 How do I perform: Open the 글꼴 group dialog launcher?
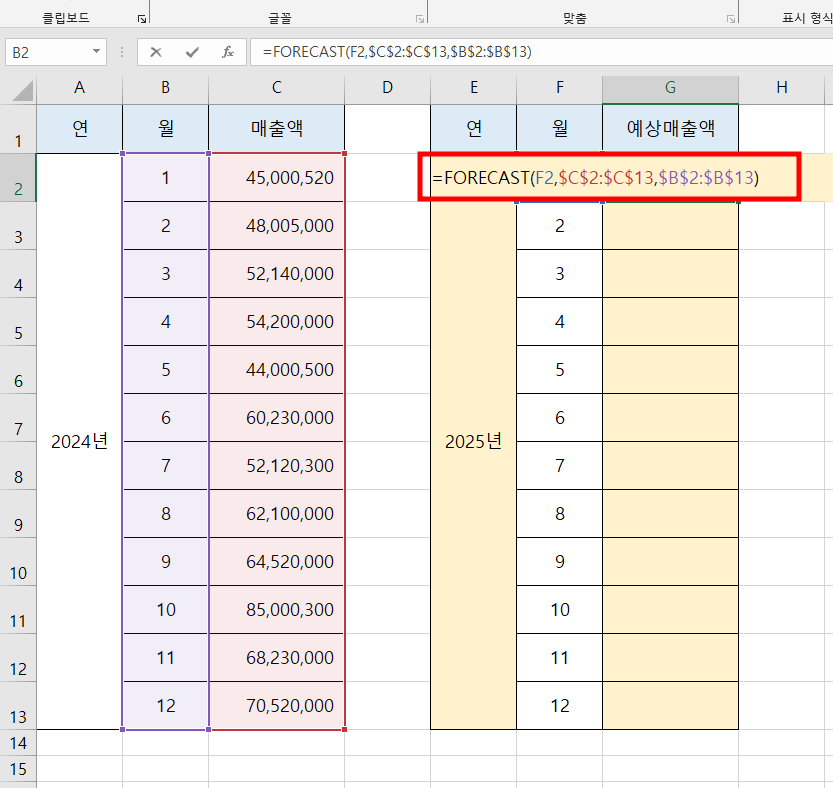420,19
